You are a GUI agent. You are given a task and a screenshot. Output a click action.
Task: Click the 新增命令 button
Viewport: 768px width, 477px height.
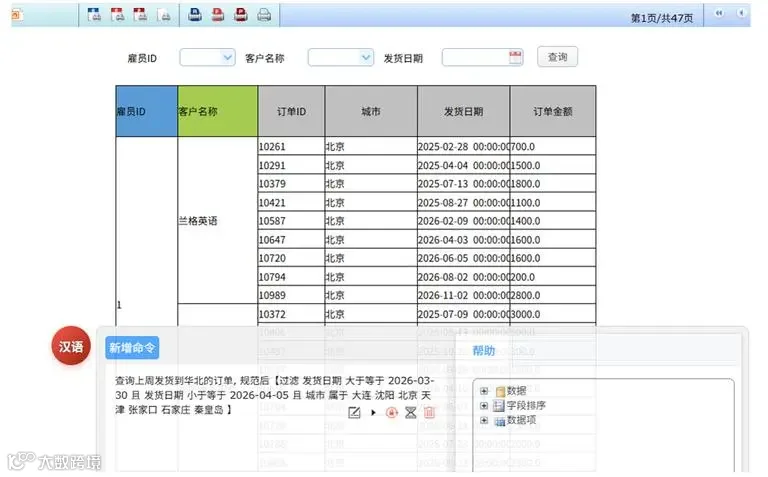tap(132, 348)
